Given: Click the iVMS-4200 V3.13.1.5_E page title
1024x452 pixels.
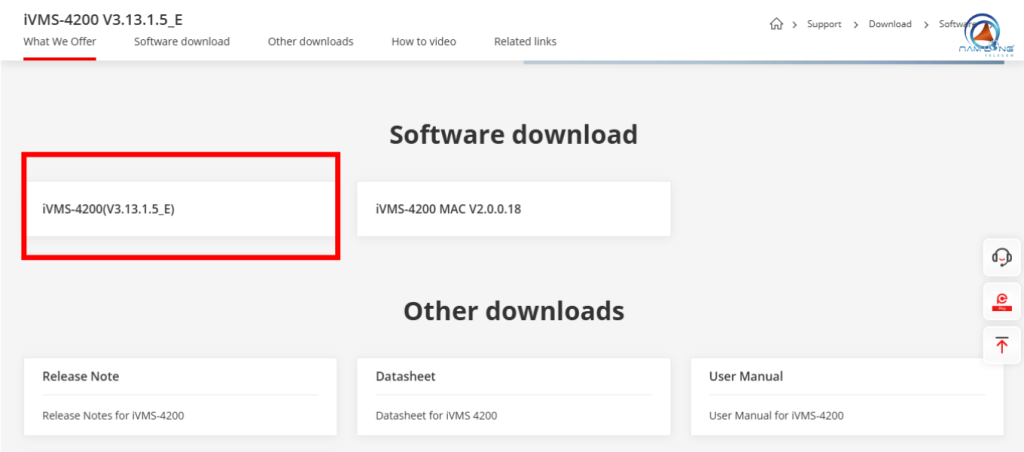Looking at the screenshot, I should point(103,20).
